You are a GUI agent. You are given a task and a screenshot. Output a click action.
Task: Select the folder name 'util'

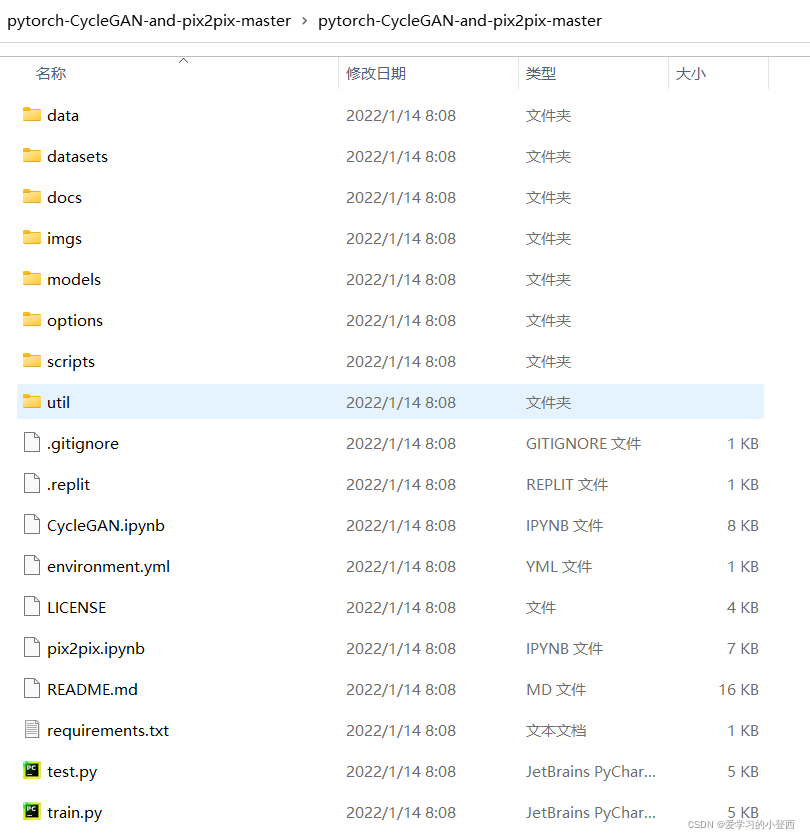[58, 402]
